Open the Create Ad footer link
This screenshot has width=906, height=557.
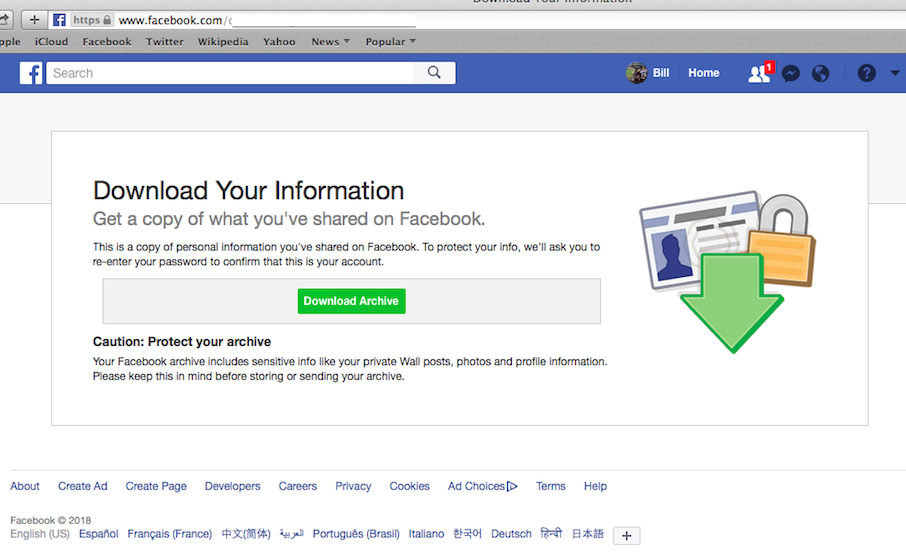point(83,487)
